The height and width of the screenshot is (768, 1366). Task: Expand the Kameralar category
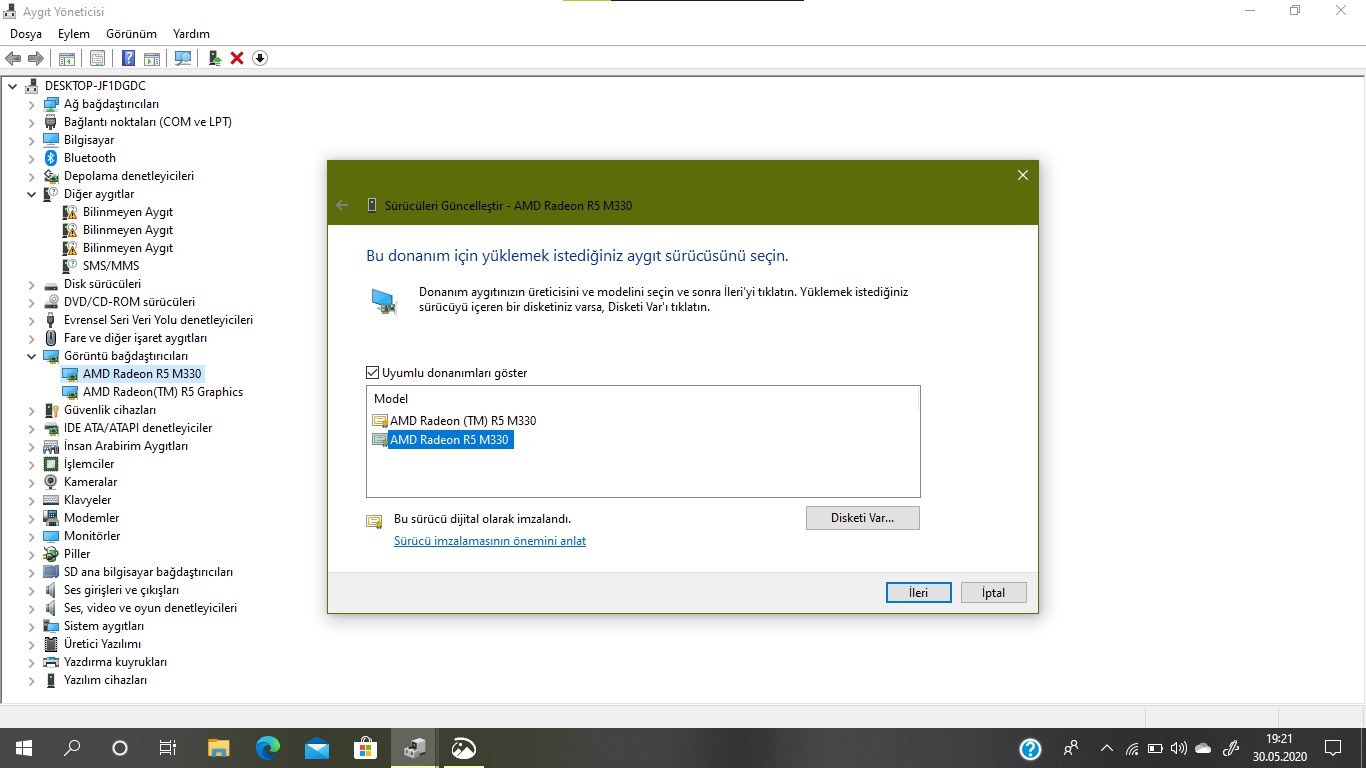click(x=32, y=482)
